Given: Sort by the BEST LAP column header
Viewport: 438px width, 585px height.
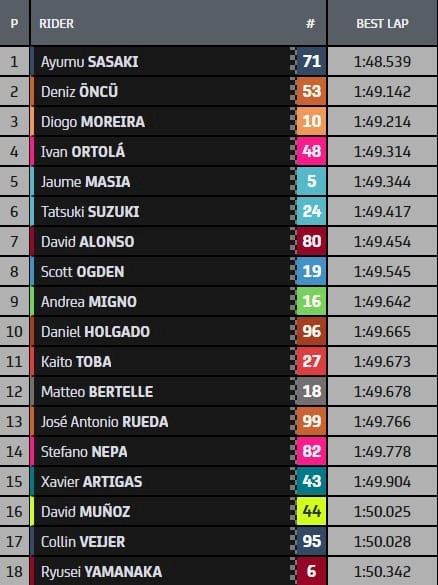Looking at the screenshot, I should point(382,24).
